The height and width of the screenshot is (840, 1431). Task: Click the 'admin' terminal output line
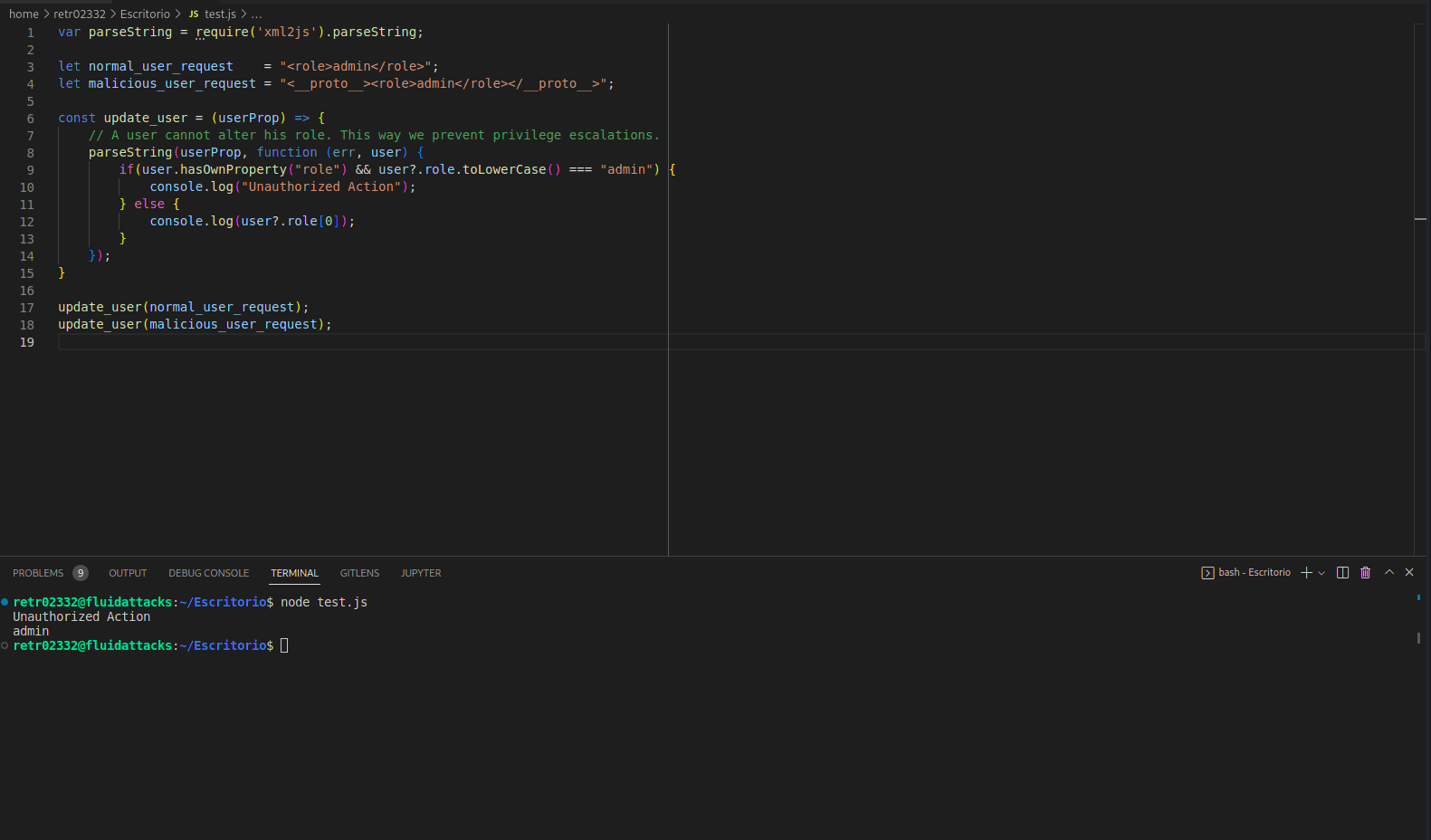(31, 631)
